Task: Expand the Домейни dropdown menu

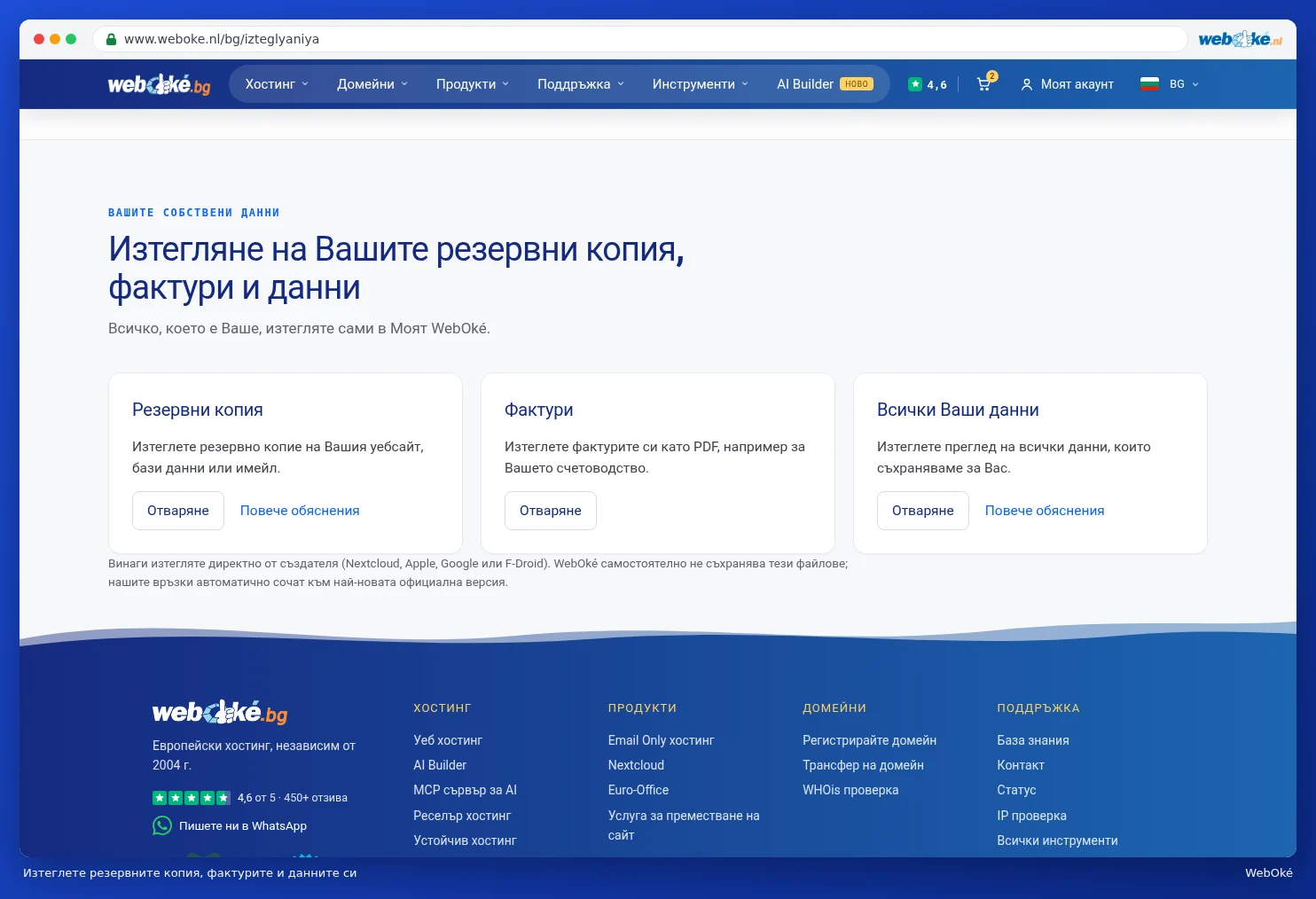Action: coord(372,84)
